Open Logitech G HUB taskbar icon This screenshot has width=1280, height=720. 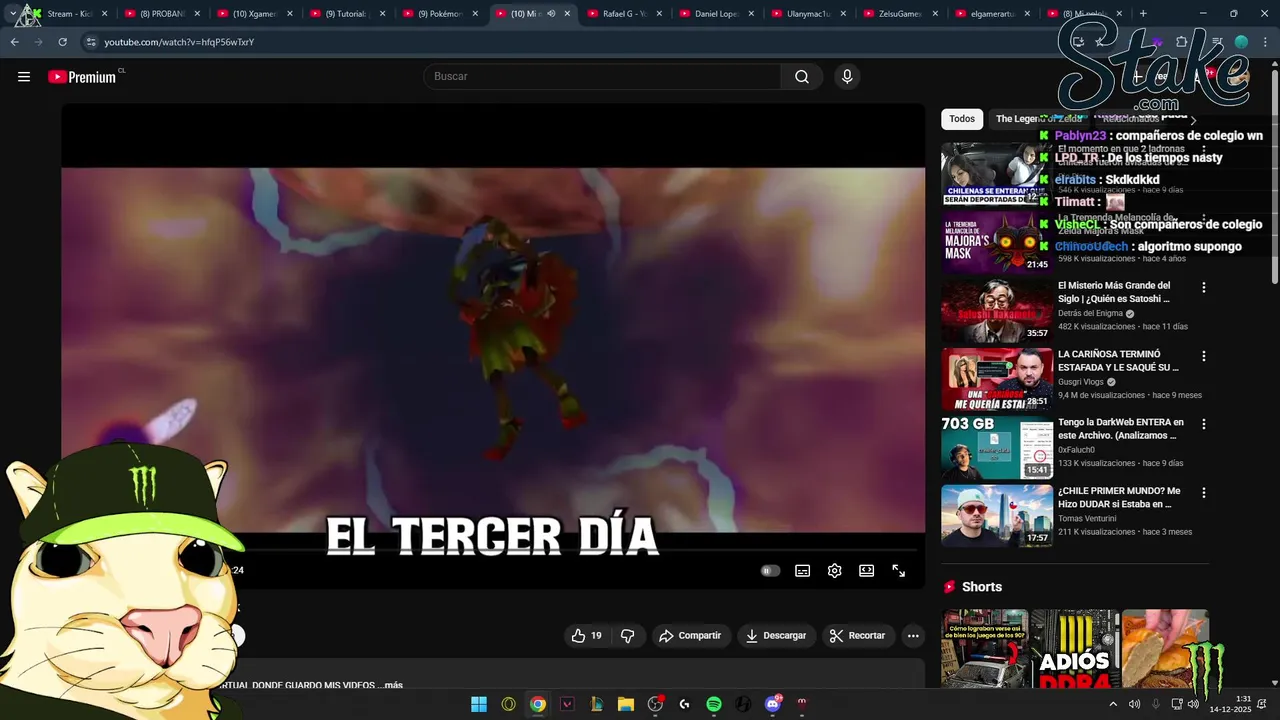click(x=684, y=704)
